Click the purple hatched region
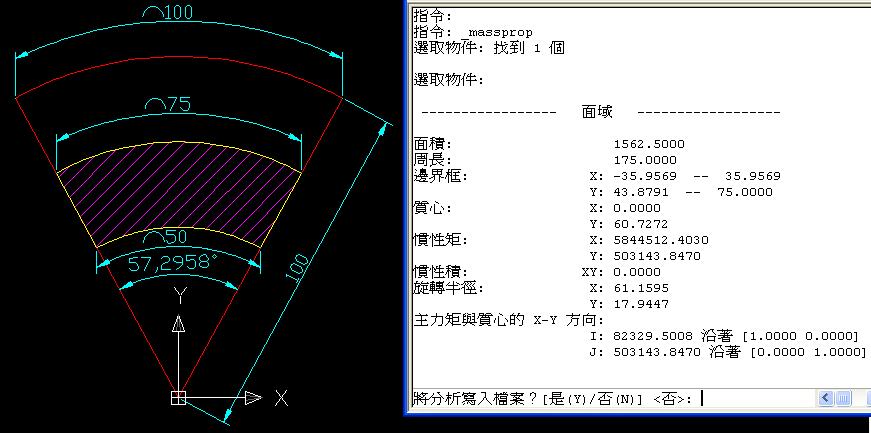Screen dimensions: 871x433 (x=179, y=192)
